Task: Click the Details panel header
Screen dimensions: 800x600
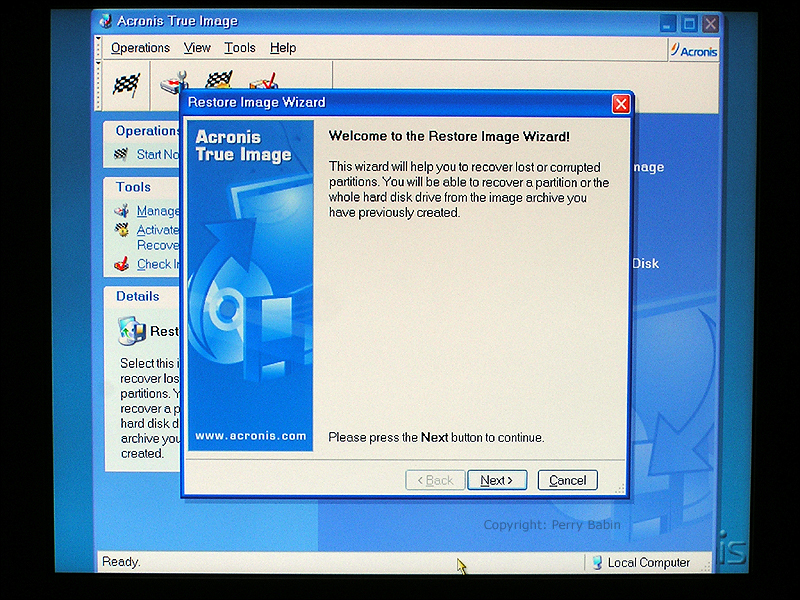Action: pyautogui.click(x=138, y=296)
